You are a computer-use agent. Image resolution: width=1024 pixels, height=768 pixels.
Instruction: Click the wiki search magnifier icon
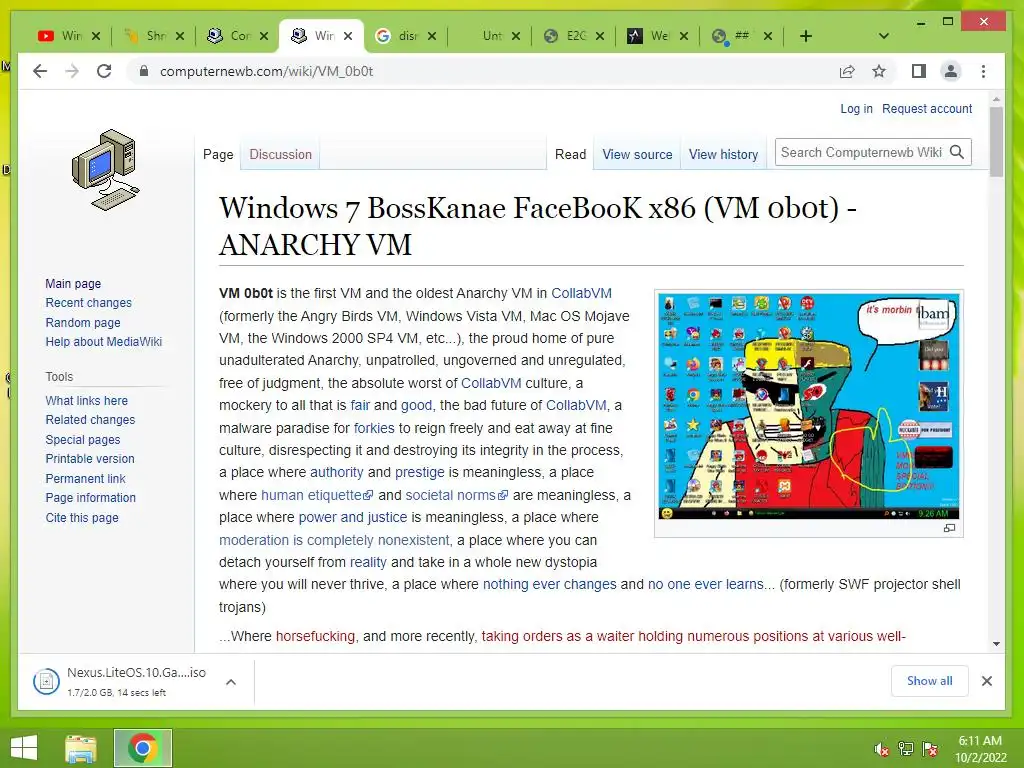point(957,152)
